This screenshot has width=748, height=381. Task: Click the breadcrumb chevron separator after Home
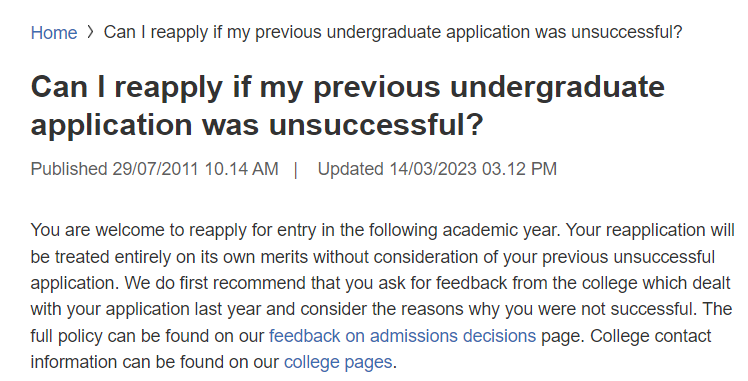pos(91,32)
